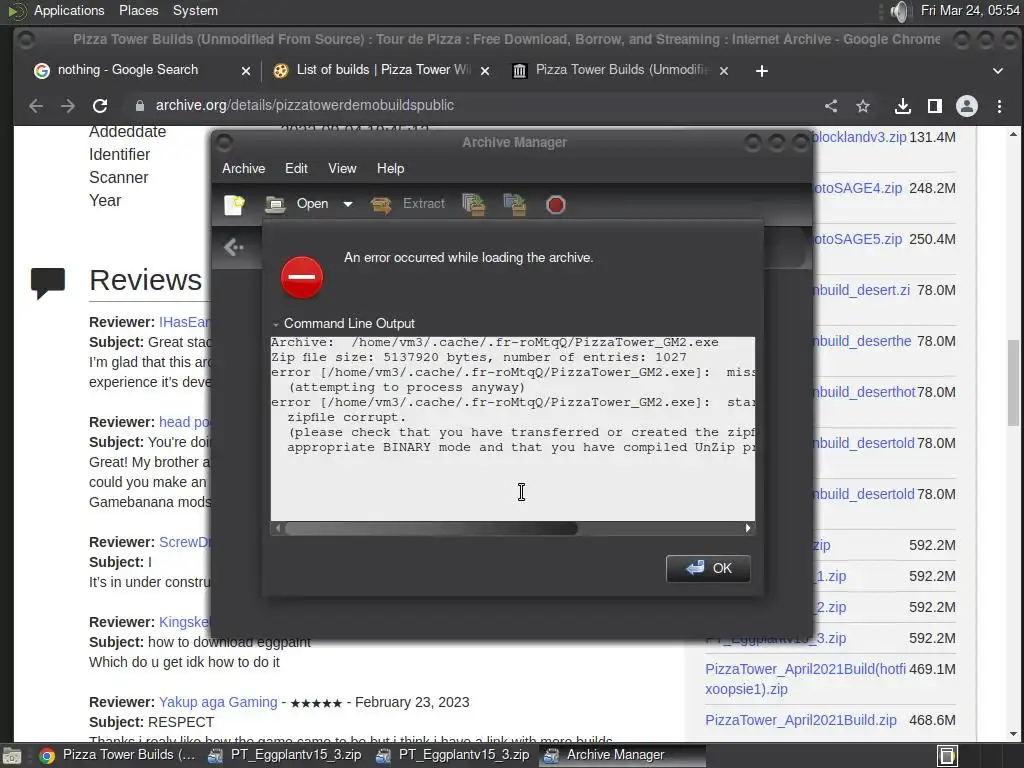Click show desktop icon in bottom panel
Image resolution: width=1024 pixels, height=768 pixels.
point(12,756)
